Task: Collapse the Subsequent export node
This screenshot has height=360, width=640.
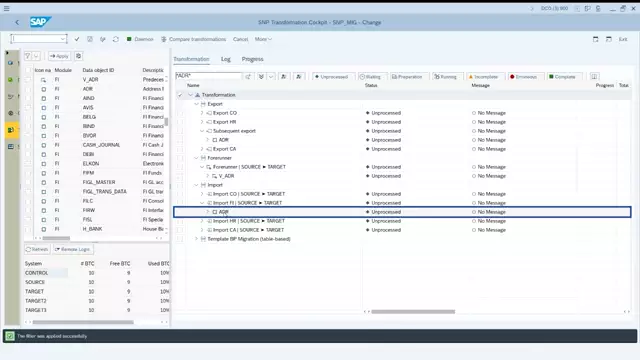Action: click(202, 131)
